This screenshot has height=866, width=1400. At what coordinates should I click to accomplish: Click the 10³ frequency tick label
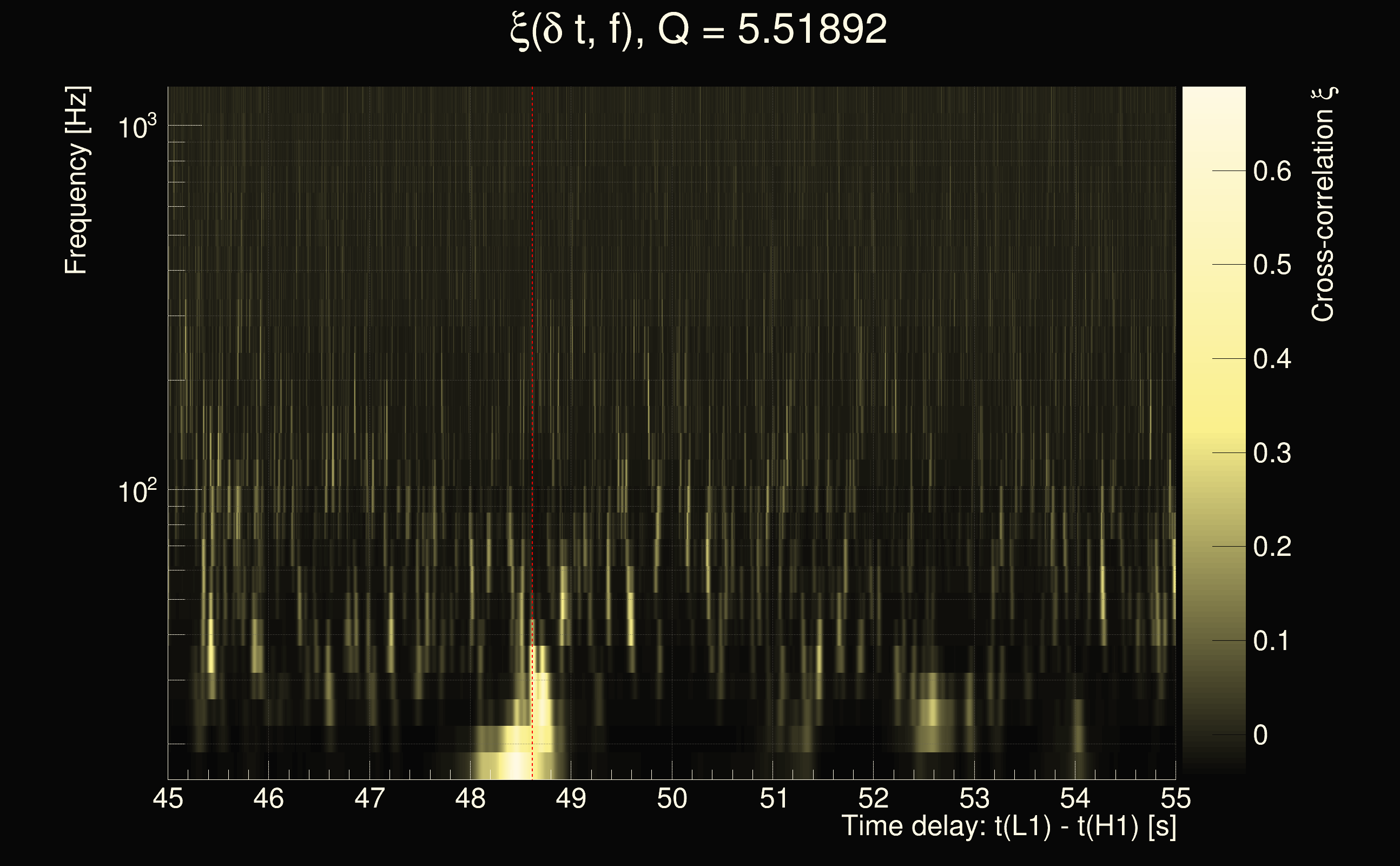tap(137, 127)
